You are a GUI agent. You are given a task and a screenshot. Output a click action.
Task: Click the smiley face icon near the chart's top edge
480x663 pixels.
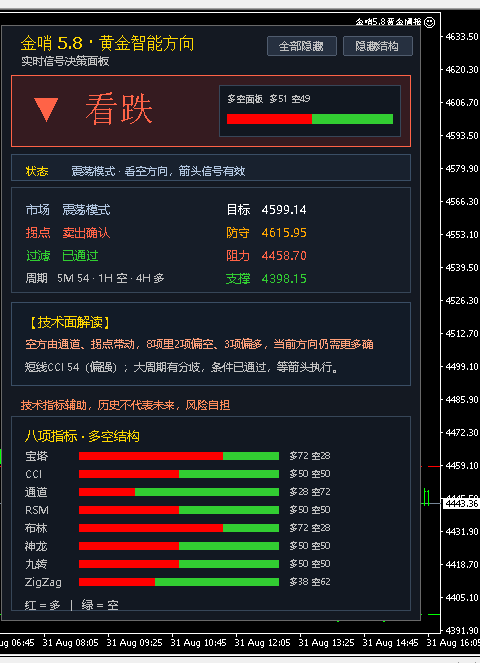(429, 22)
